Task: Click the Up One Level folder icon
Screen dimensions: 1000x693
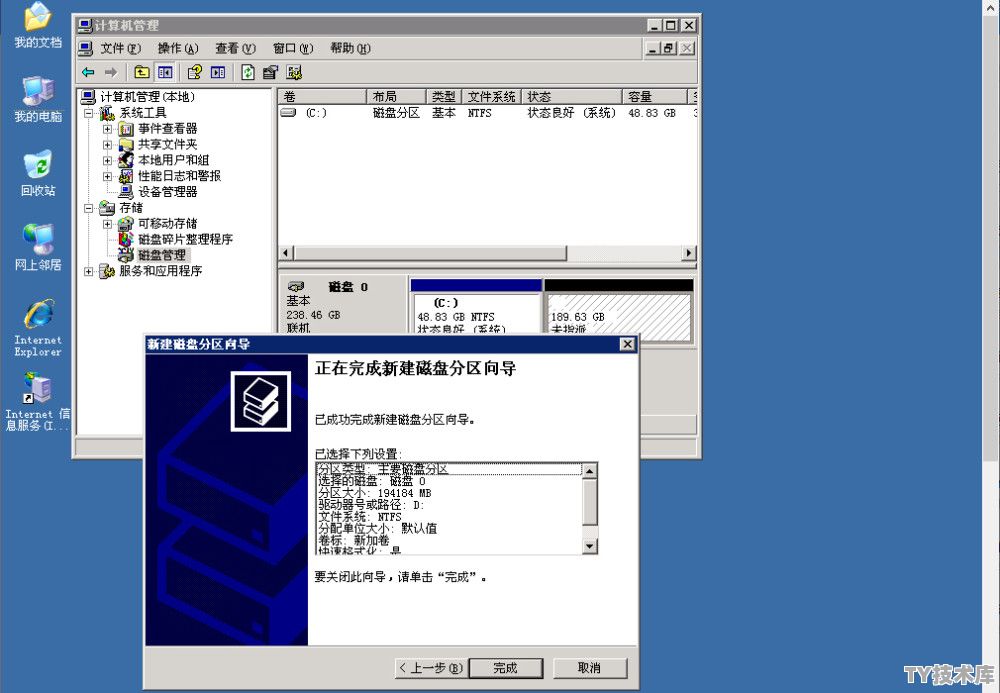Action: 142,72
